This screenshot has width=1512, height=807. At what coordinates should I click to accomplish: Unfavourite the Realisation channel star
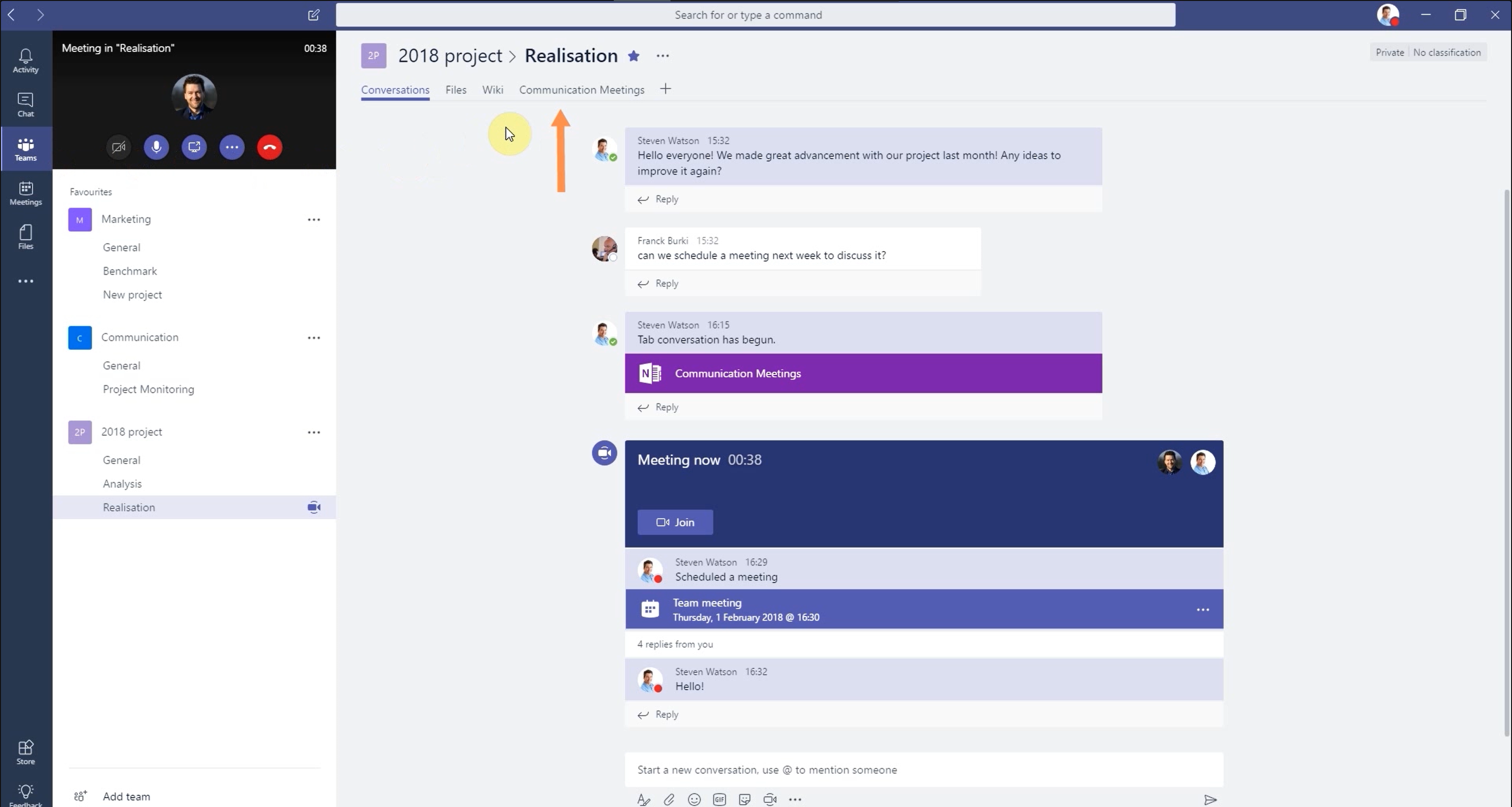tap(633, 56)
